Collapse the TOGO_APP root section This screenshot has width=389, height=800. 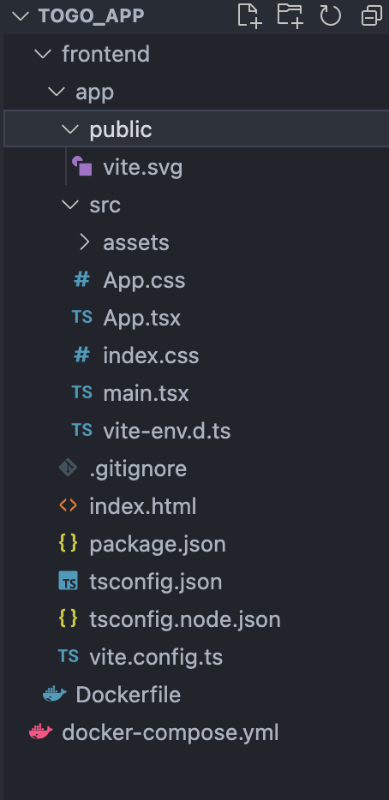(20, 16)
